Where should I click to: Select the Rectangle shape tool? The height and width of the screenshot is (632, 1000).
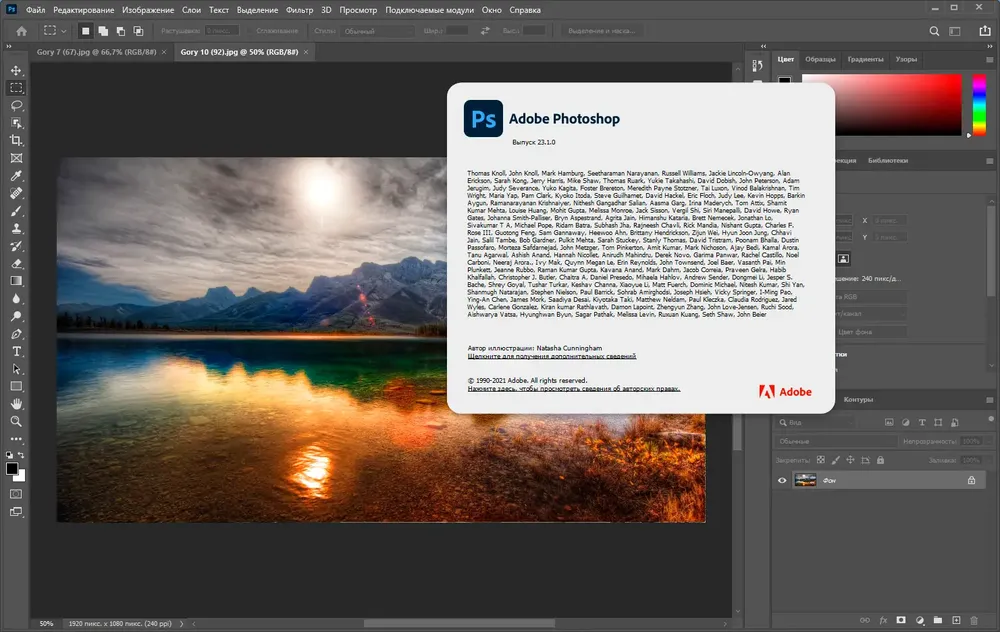(16, 386)
